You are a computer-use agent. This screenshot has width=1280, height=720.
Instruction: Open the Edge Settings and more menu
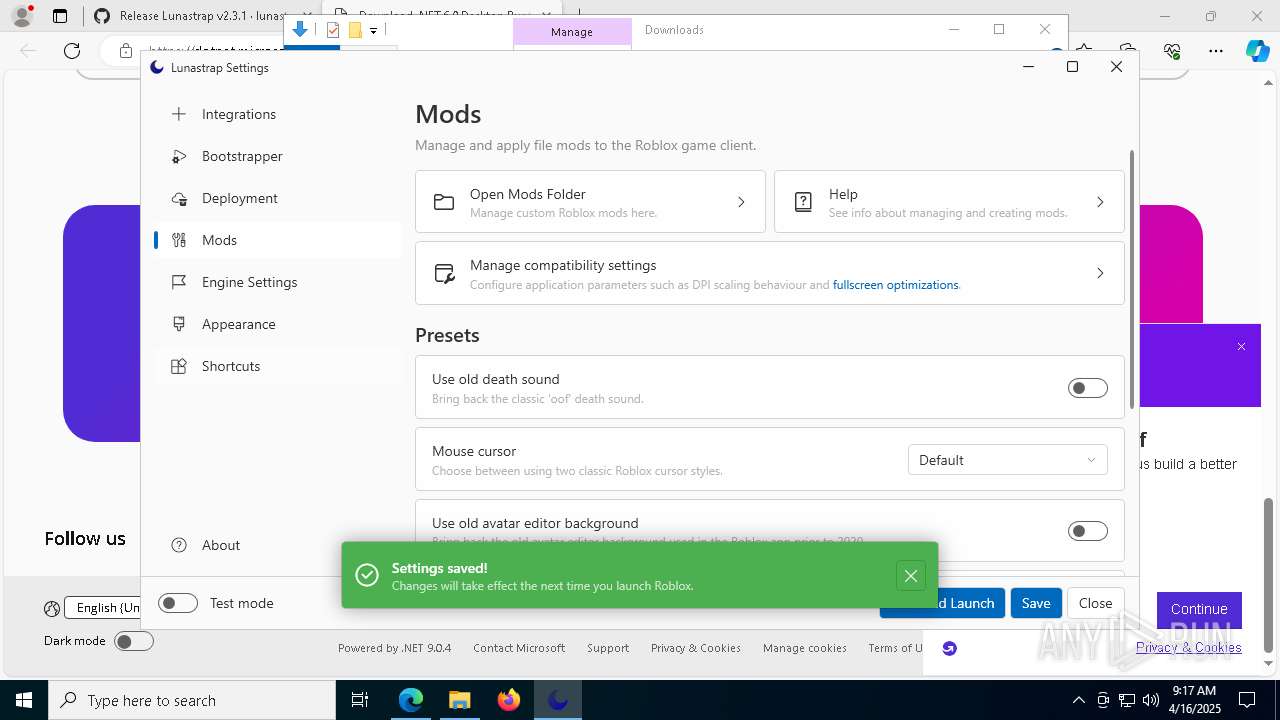(x=1215, y=50)
